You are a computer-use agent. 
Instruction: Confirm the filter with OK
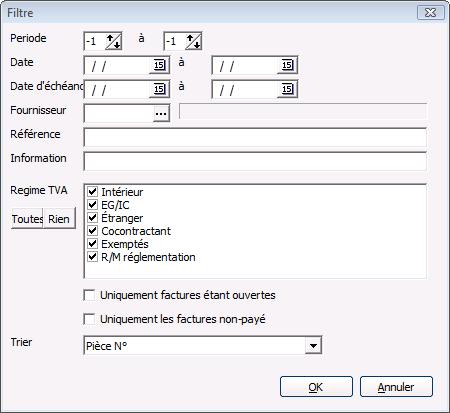click(316, 387)
